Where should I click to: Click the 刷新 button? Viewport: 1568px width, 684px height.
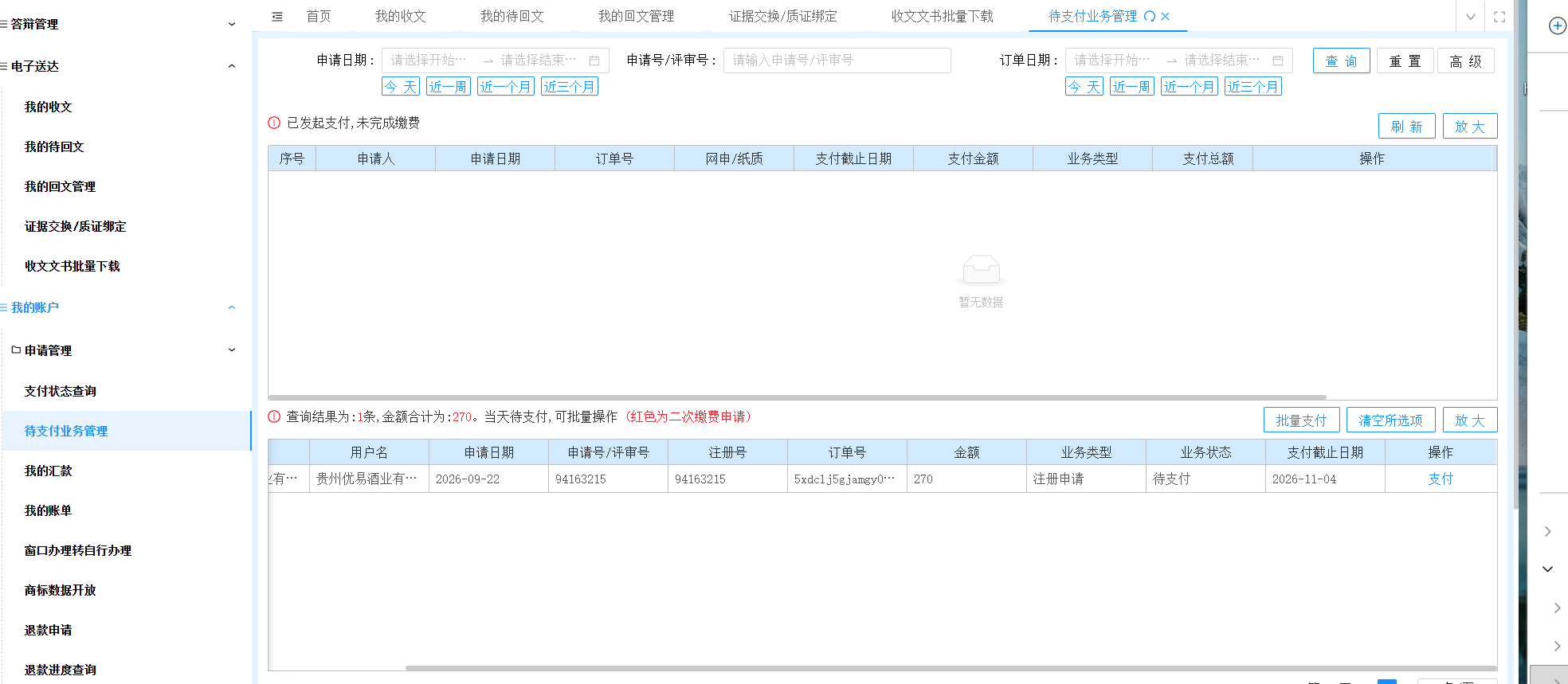tap(1407, 127)
